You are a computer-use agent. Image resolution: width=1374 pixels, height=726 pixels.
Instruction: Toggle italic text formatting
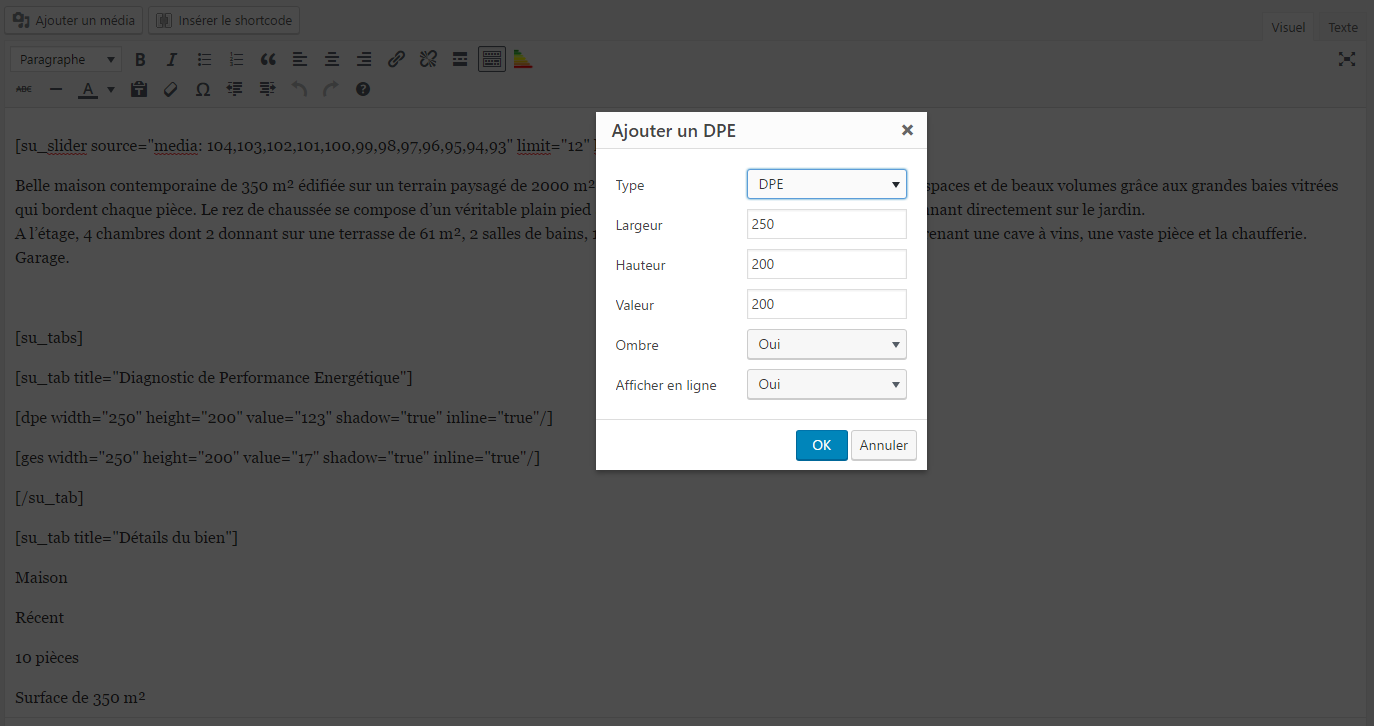(x=171, y=60)
